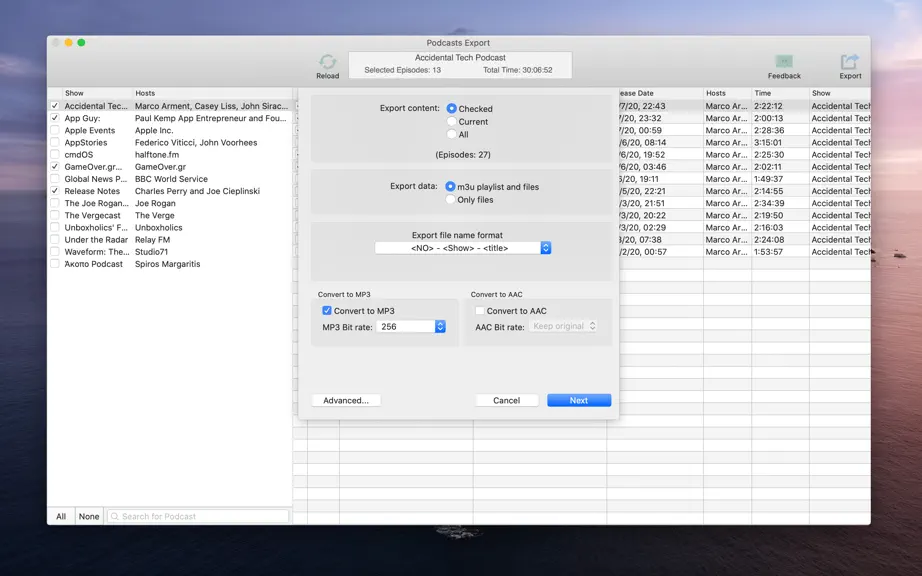Uncheck the Release Notes podcast checkbox
Image resolution: width=922 pixels, height=576 pixels.
point(55,191)
